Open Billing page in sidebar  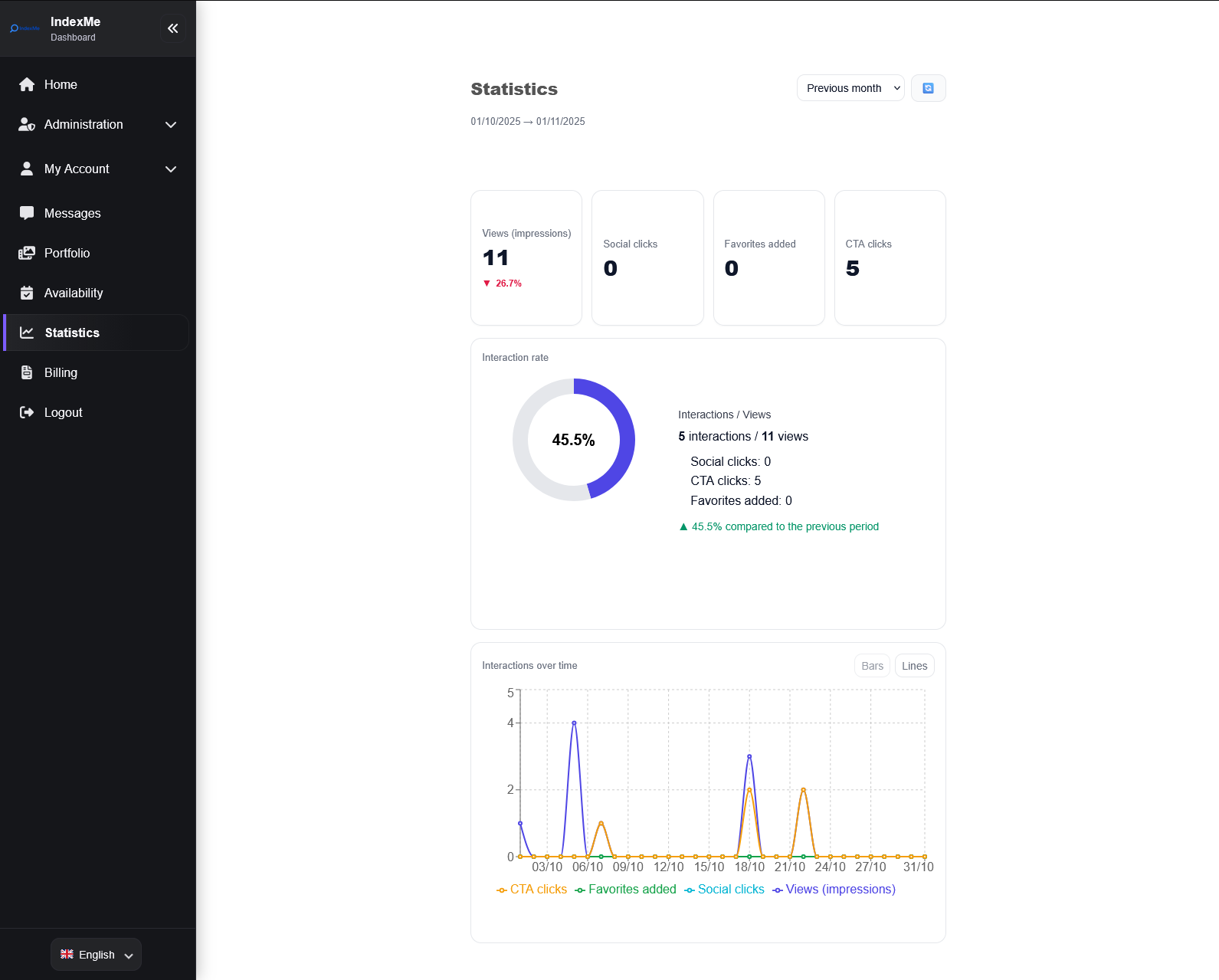(96, 372)
